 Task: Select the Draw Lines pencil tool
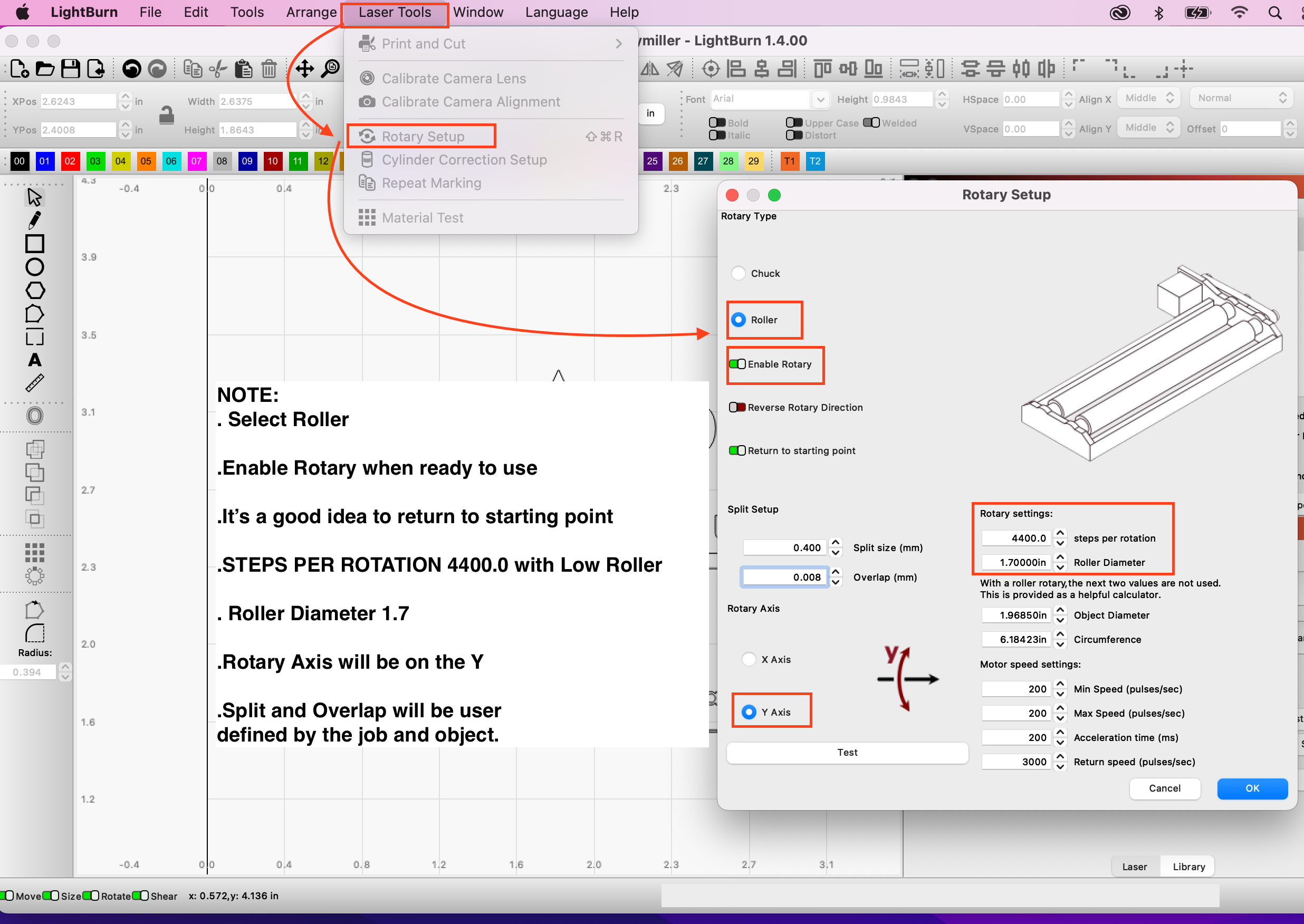point(34,219)
